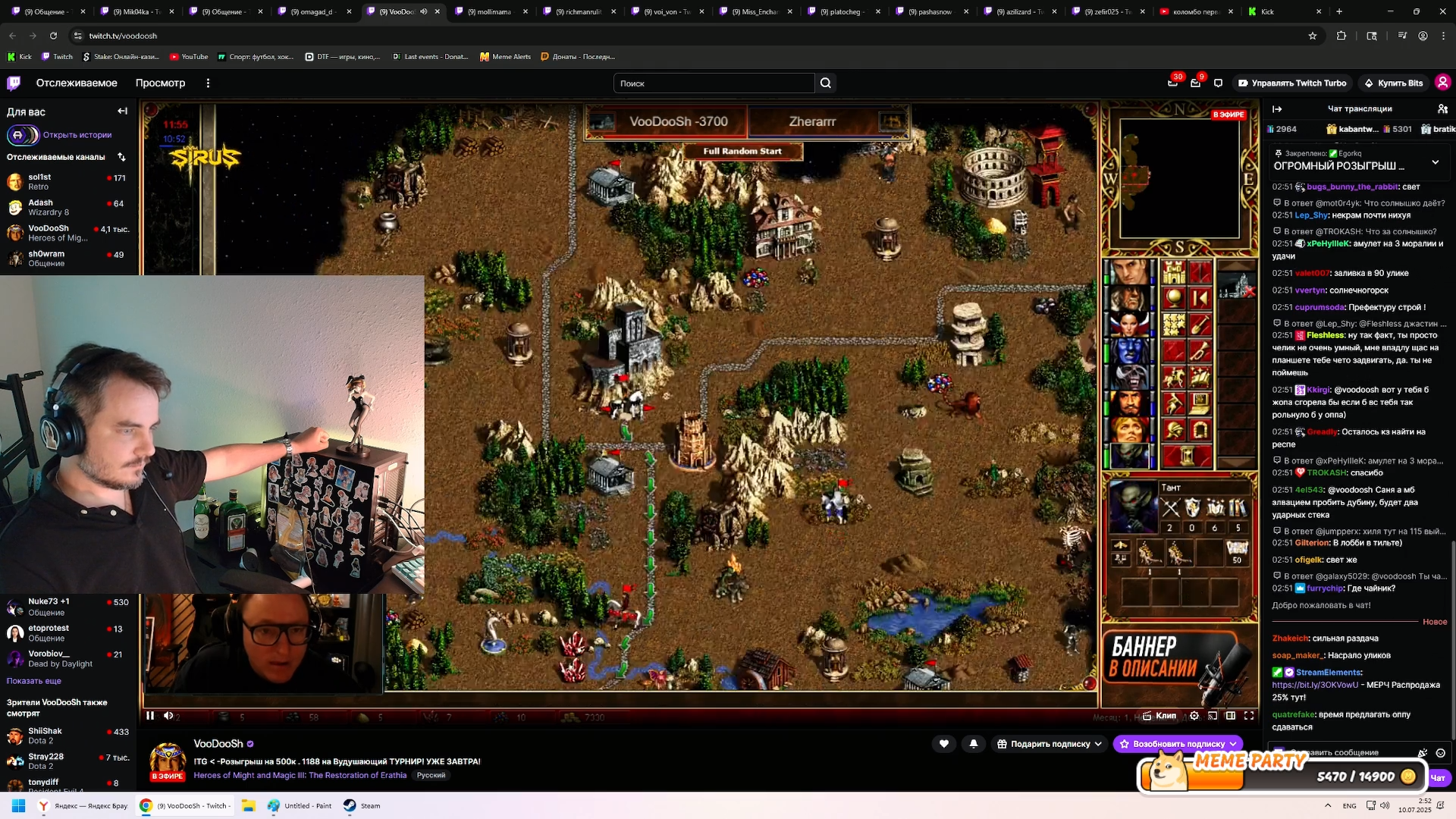Open emote picker in chat input

coord(1440,753)
